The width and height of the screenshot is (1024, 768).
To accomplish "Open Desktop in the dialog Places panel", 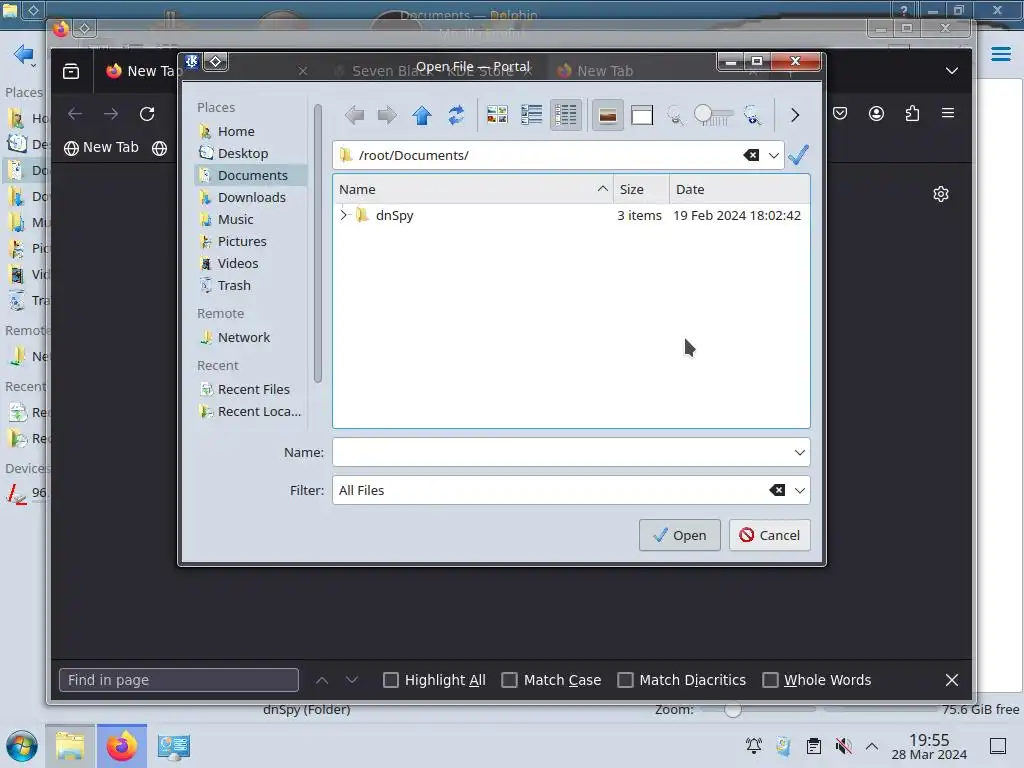I will 251,153.
